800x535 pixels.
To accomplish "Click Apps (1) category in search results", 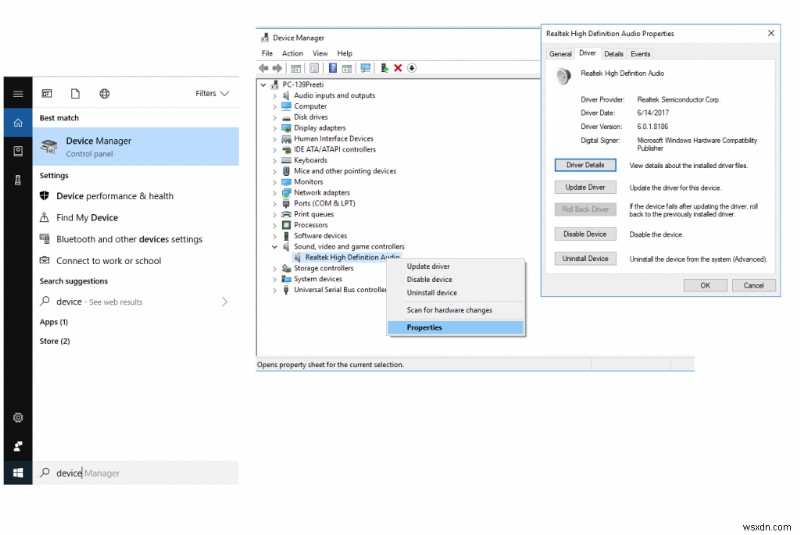I will pos(54,322).
